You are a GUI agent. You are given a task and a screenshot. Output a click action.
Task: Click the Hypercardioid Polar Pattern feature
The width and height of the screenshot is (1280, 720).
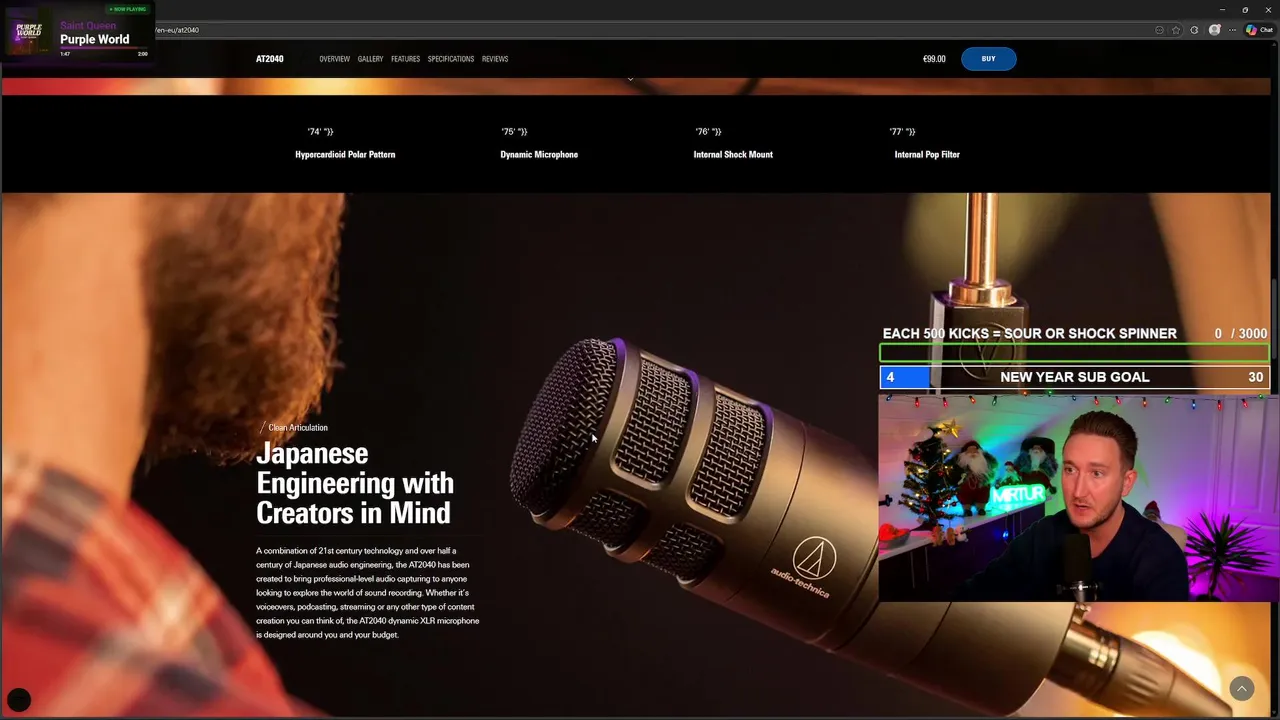point(345,155)
